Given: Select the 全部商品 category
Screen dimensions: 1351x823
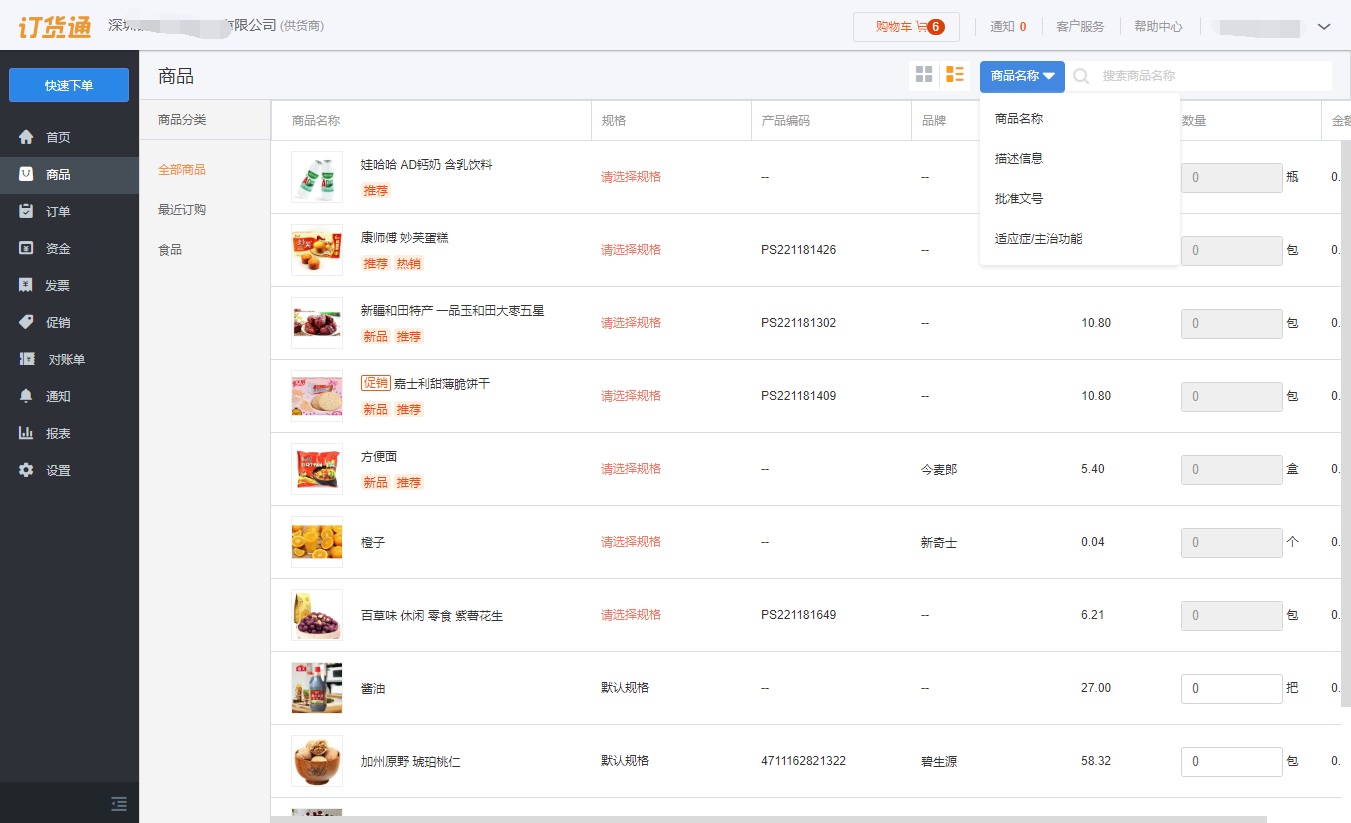Looking at the screenshot, I should point(182,170).
